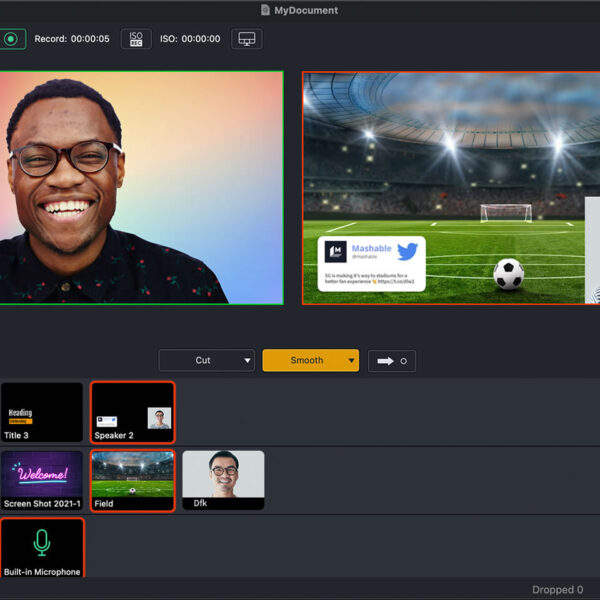The height and width of the screenshot is (600, 600).
Task: Select the Screen Shot 2021-1 shot
Action: [41, 480]
